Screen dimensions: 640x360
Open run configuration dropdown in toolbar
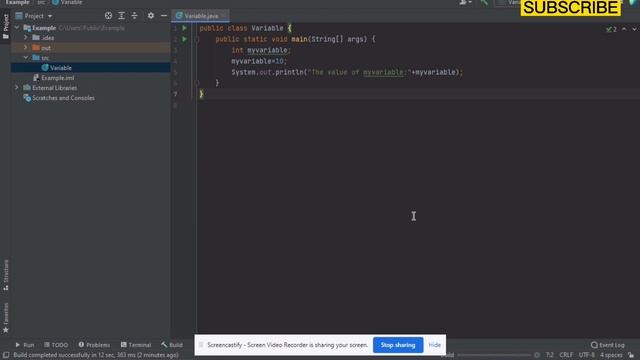[507, 3]
